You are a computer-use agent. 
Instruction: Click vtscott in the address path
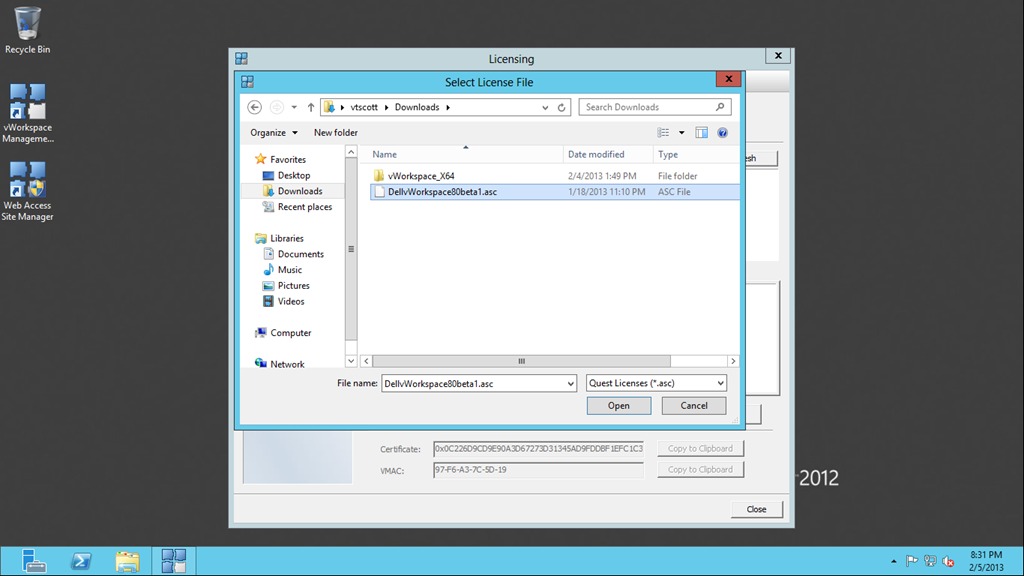(x=364, y=107)
